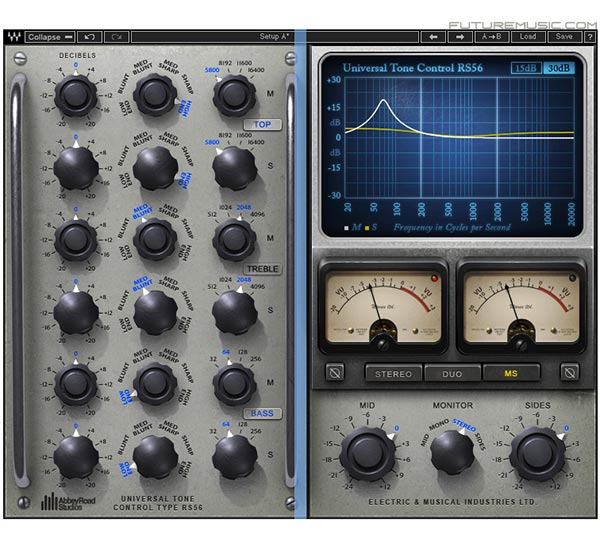
Task: Click the Treble S filter shape knob
Action: point(155,312)
